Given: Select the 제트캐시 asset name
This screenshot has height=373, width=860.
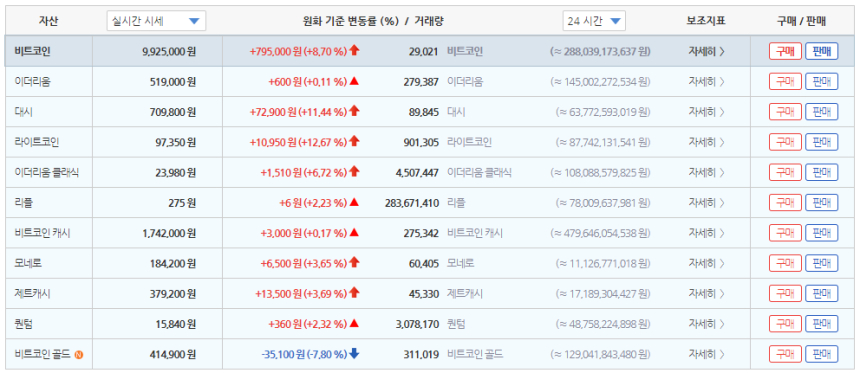Looking at the screenshot, I should click(x=32, y=293).
